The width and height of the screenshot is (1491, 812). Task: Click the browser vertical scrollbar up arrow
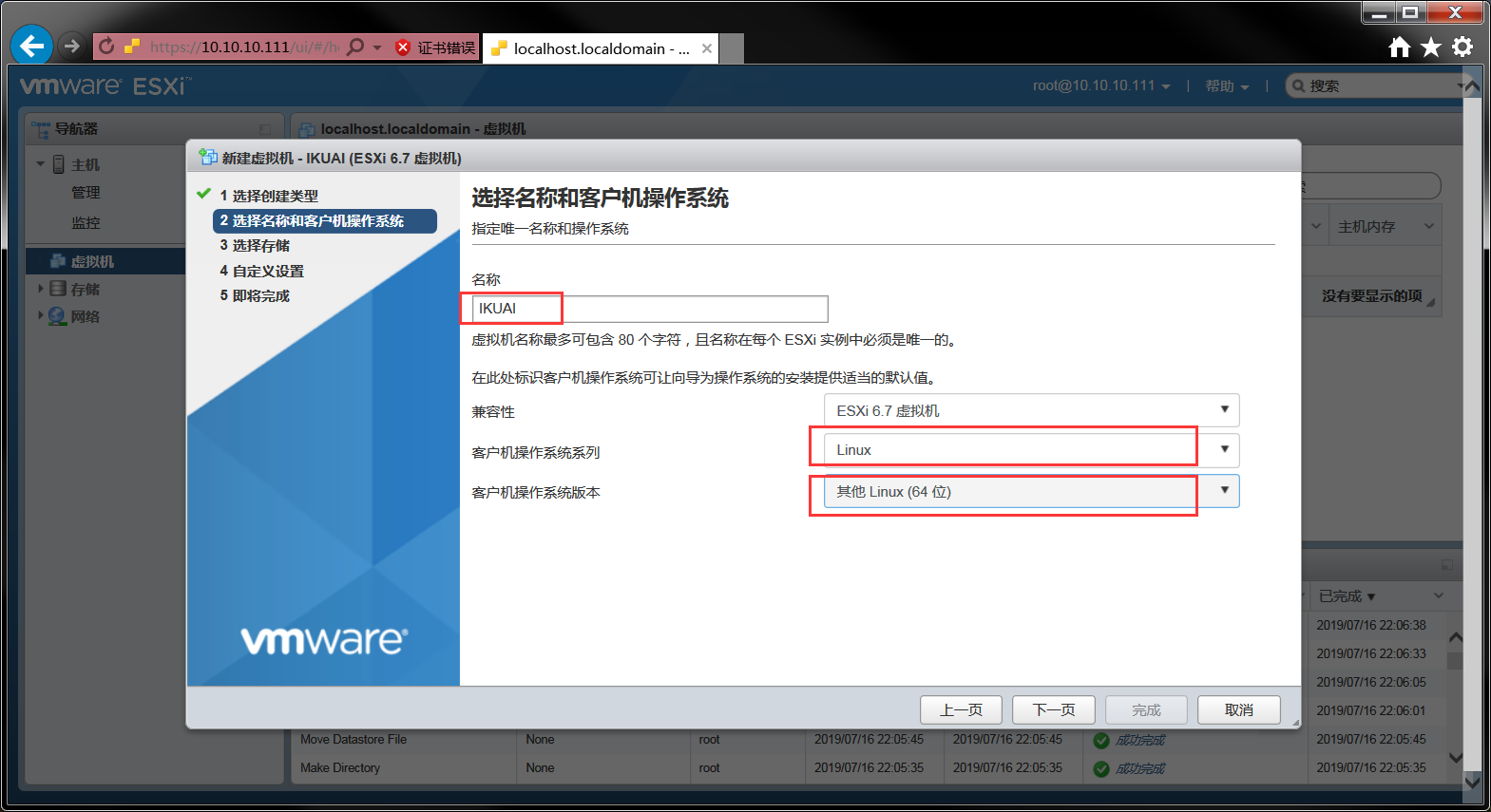tap(1472, 86)
